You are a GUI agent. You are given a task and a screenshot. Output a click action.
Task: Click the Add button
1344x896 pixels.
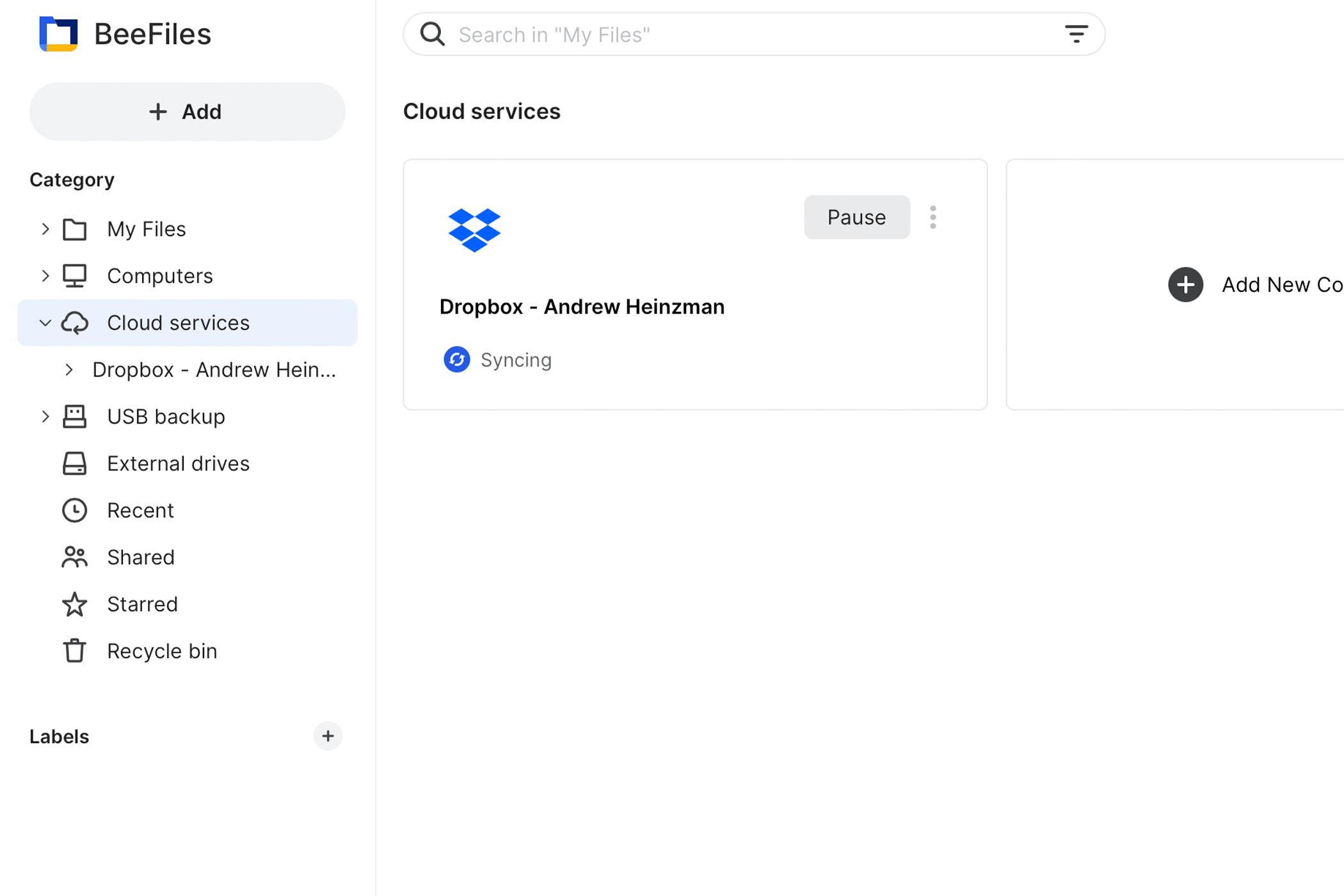pos(187,111)
